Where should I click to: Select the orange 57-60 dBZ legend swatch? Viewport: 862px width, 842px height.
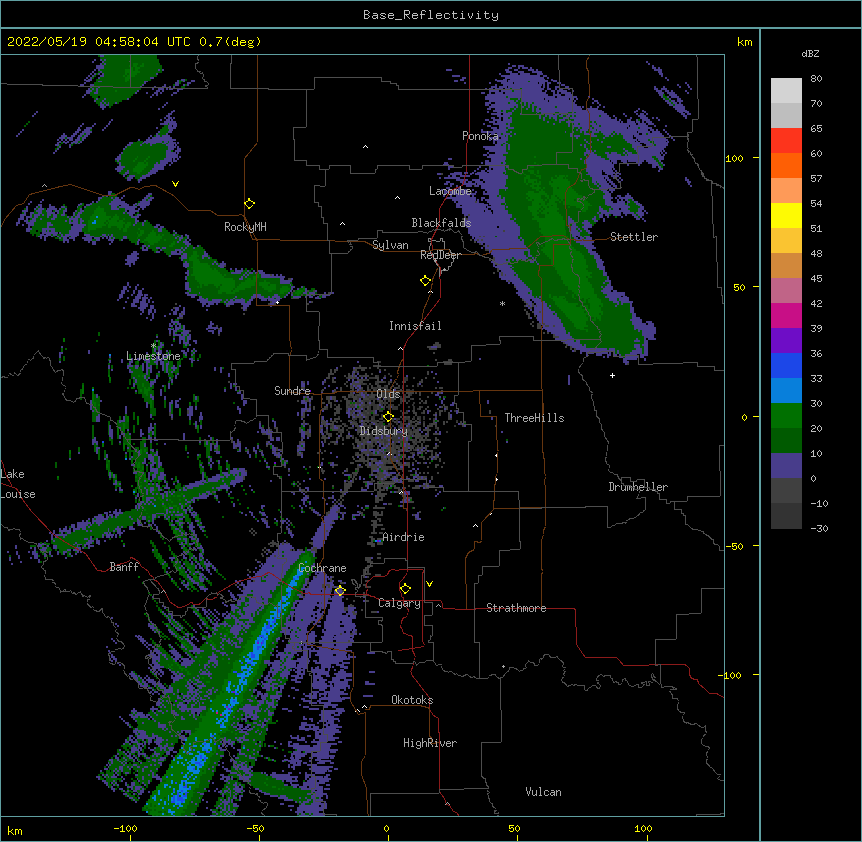pyautogui.click(x=786, y=166)
